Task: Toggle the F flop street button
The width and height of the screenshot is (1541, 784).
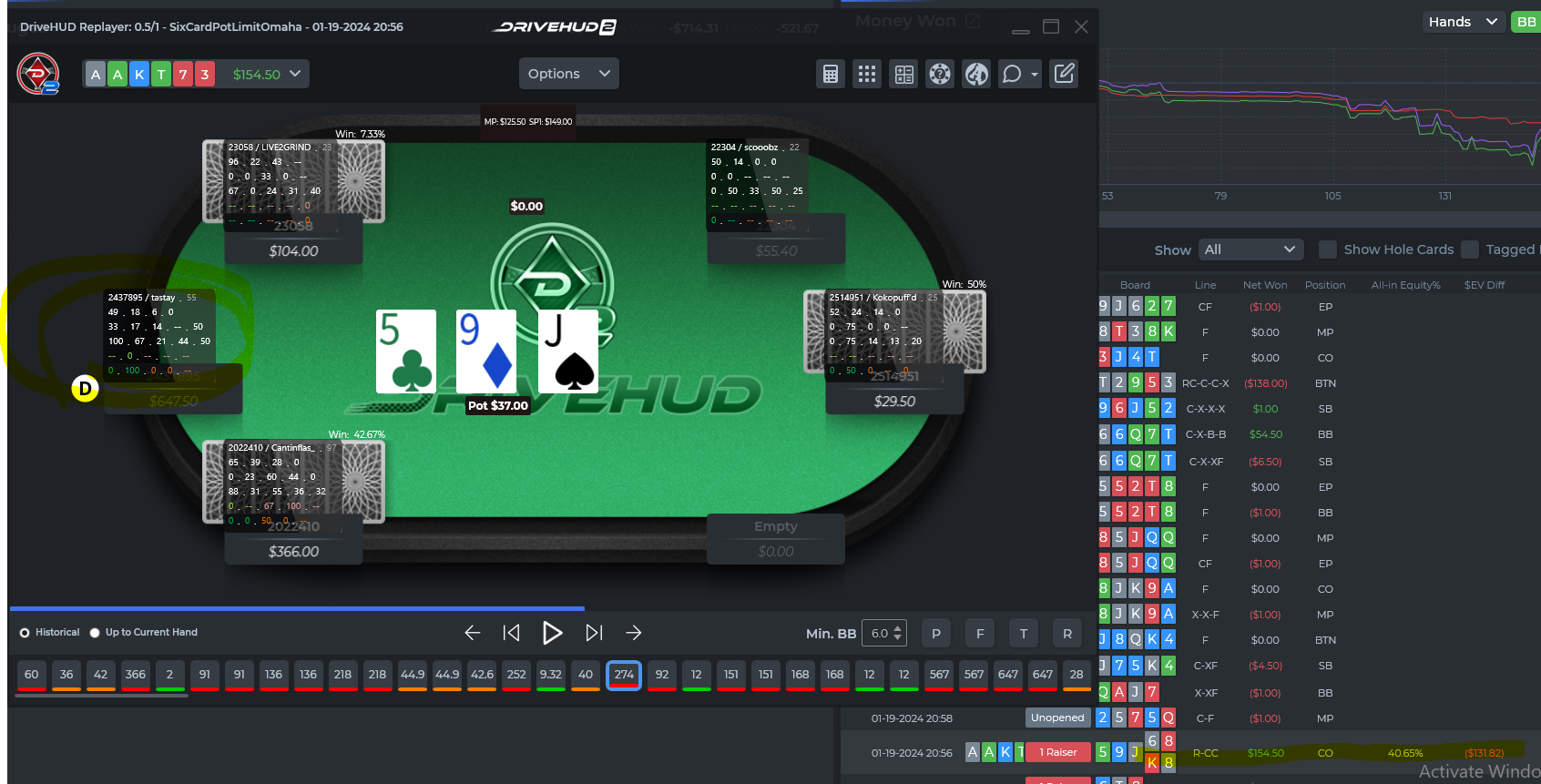Action: tap(980, 633)
